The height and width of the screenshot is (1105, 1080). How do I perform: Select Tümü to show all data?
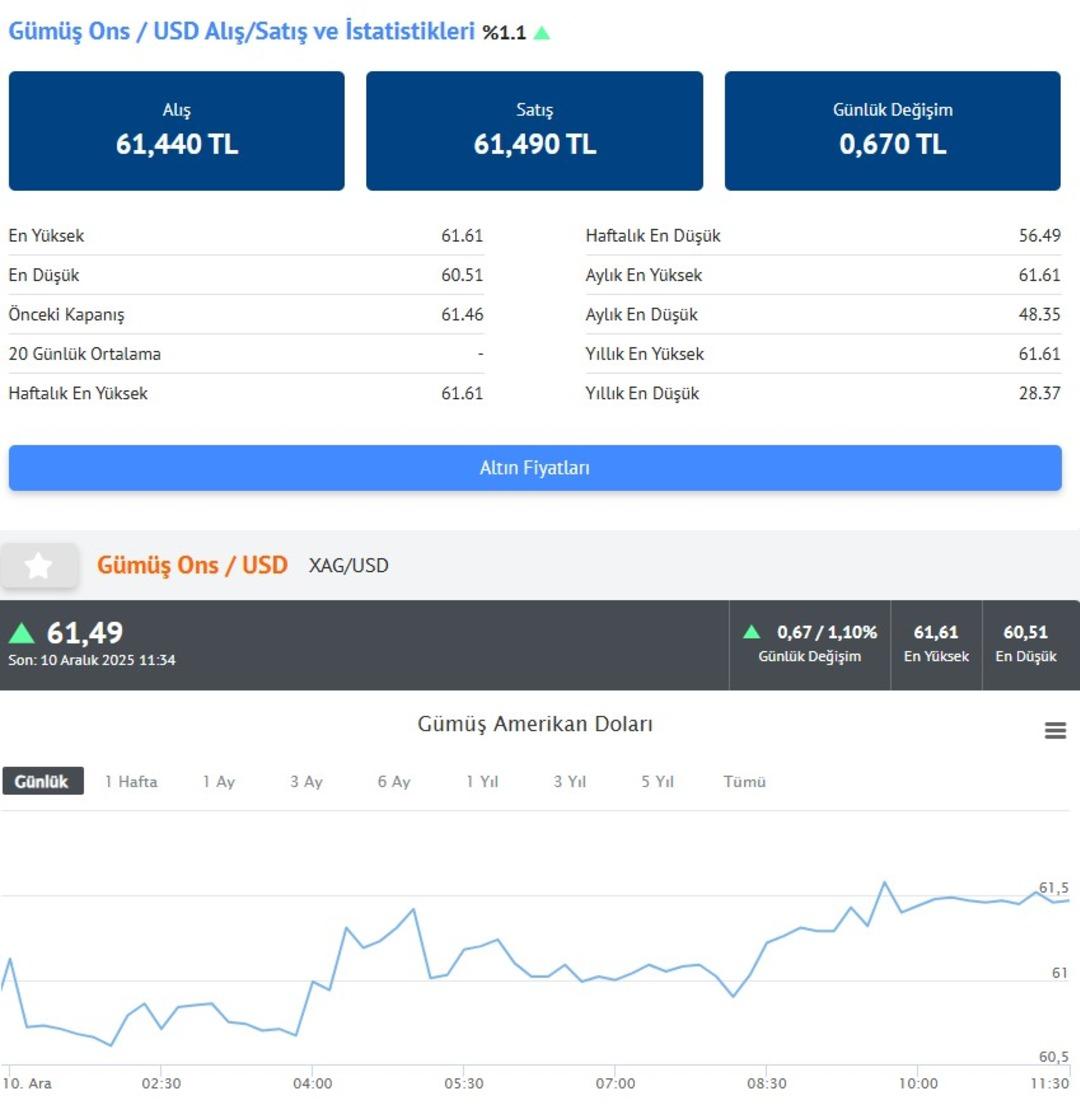[745, 782]
